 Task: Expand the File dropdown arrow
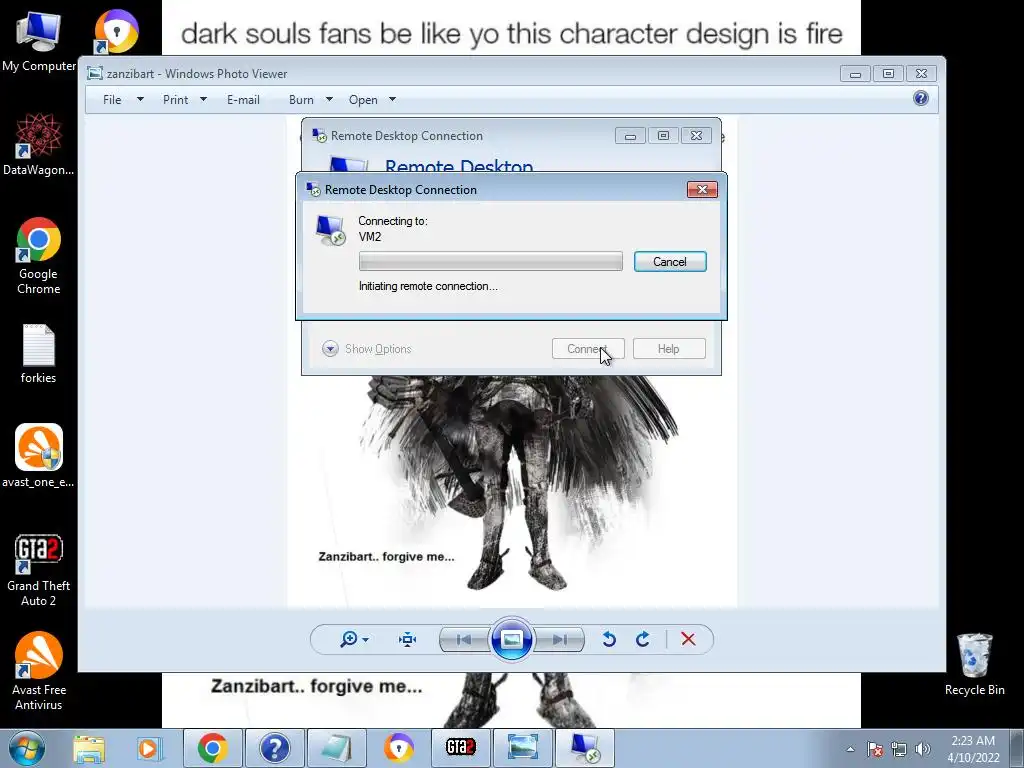(x=140, y=100)
